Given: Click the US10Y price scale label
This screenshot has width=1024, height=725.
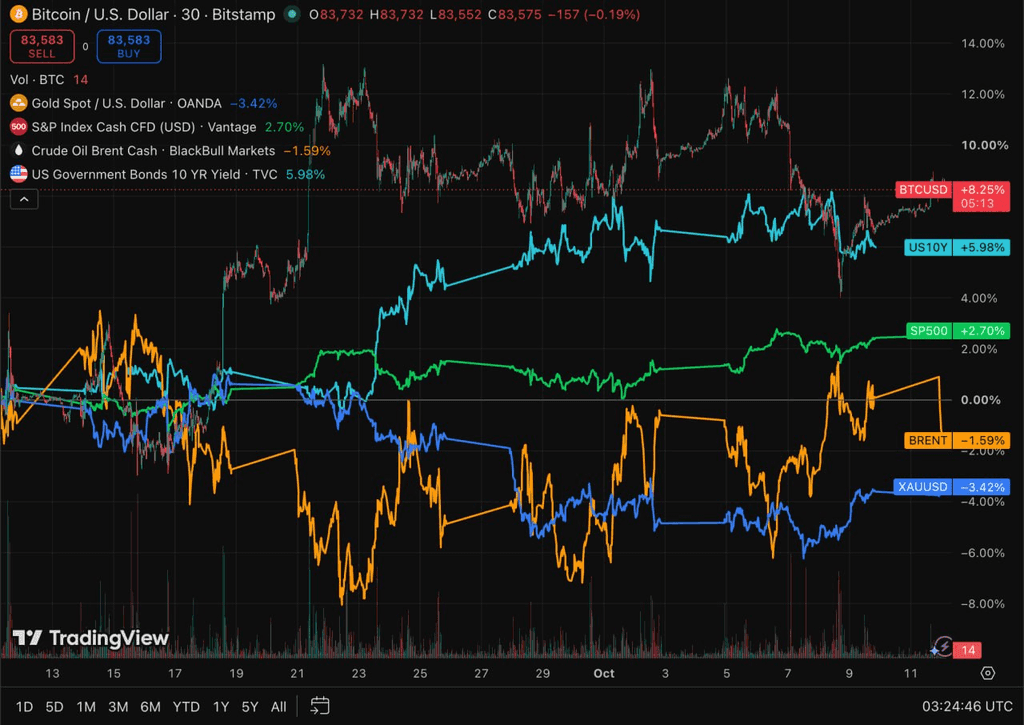Looking at the screenshot, I should tap(927, 248).
